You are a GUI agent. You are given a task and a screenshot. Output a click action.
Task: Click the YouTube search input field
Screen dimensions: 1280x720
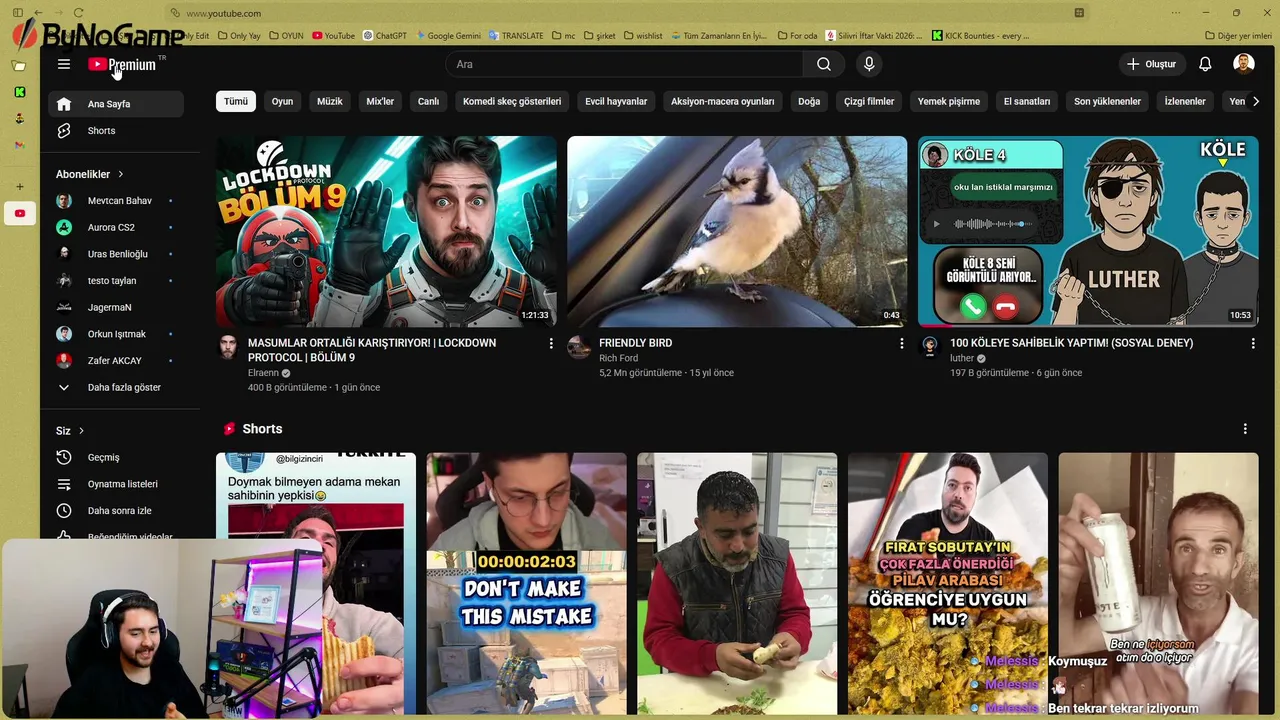point(624,64)
